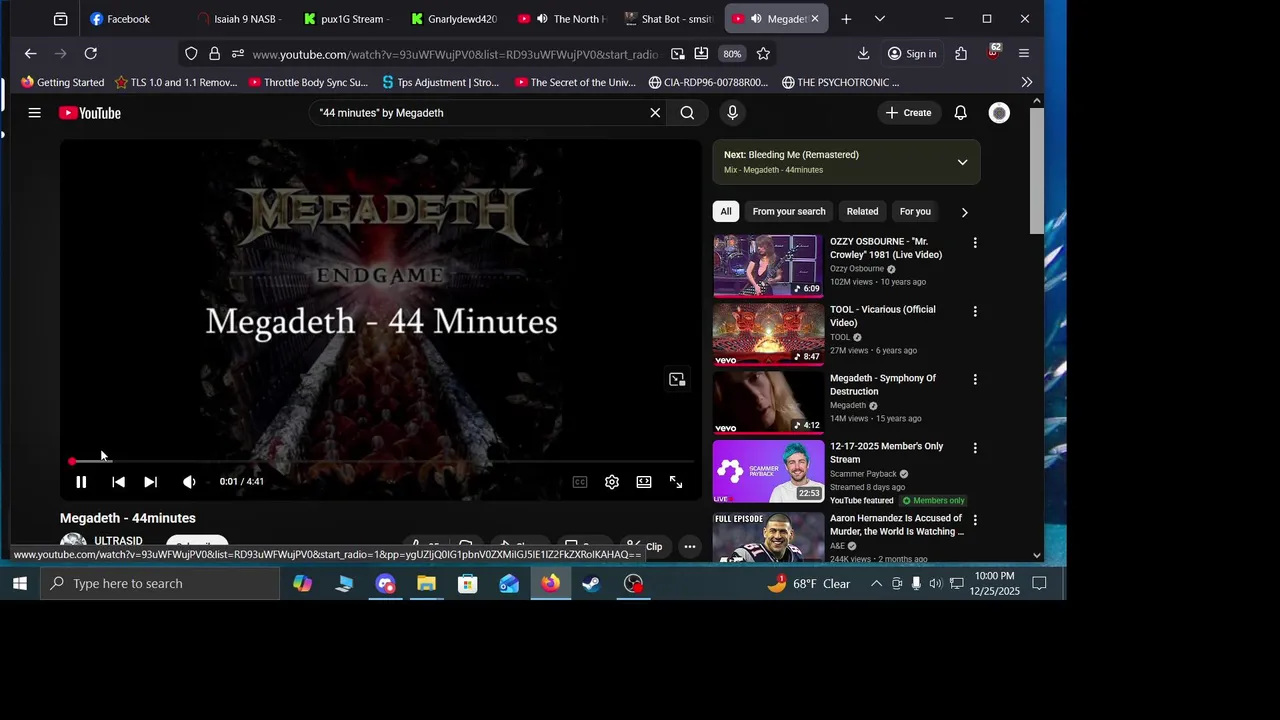Open the 12-17-2025 Member's Only Stream title
Image resolution: width=1280 pixels, height=720 pixels.
coord(887,453)
